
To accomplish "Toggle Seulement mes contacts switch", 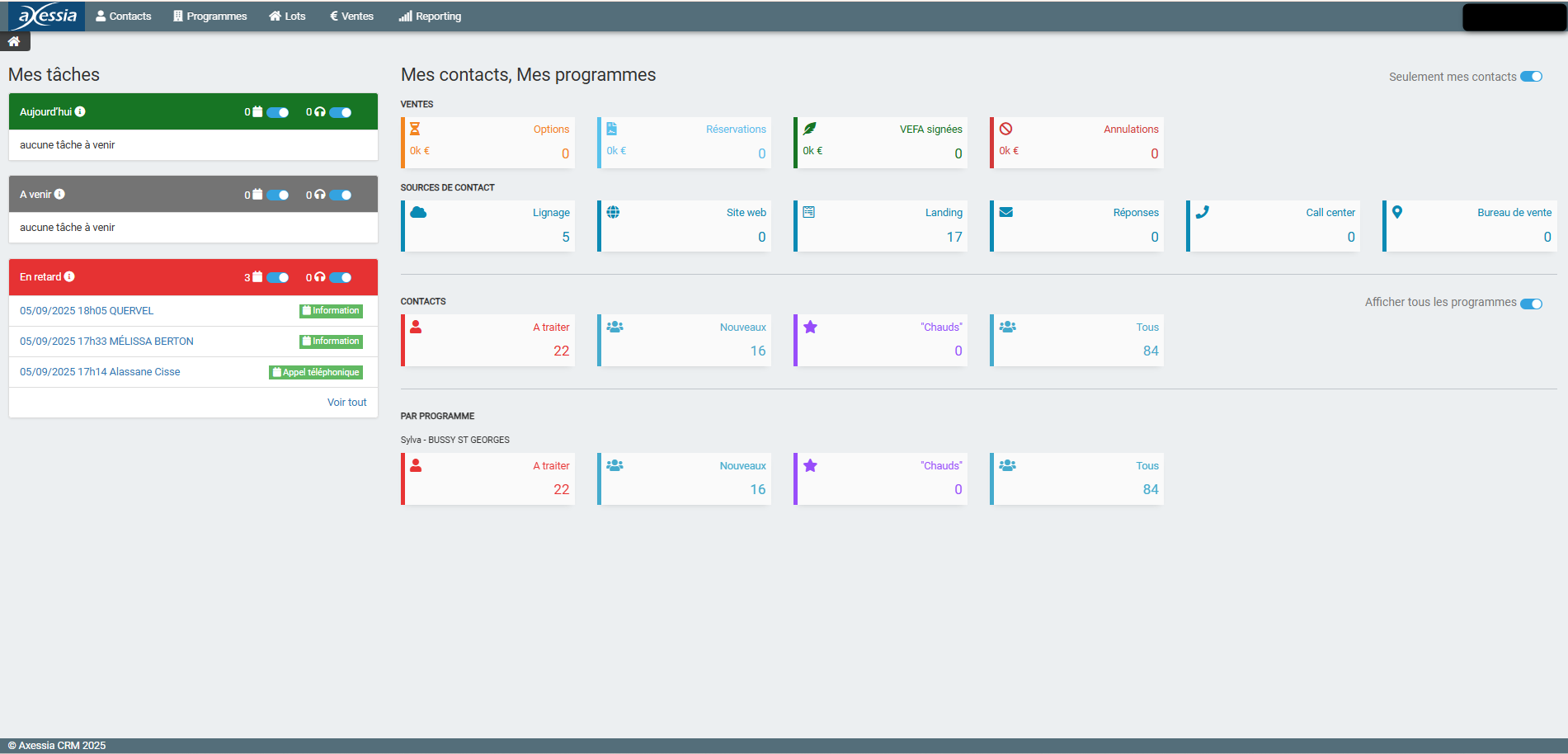I will (x=1531, y=77).
